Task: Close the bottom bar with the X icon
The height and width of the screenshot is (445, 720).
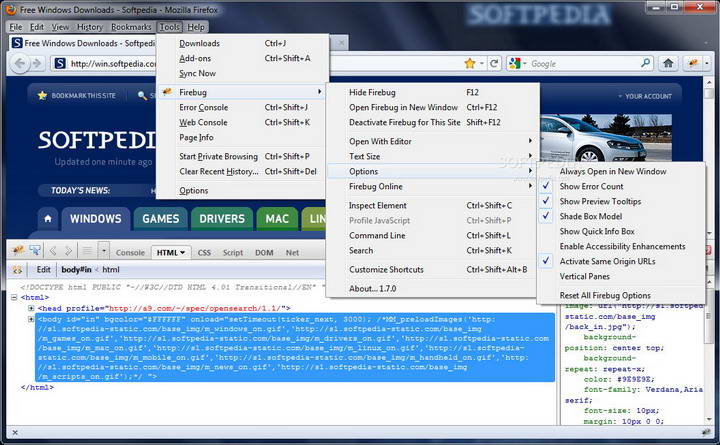Action: coord(15,432)
